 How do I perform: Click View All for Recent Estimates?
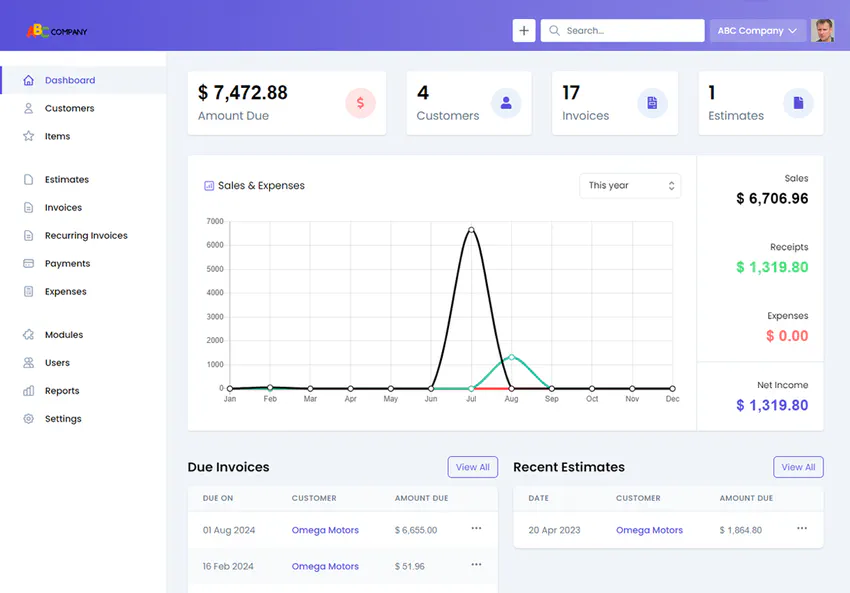pos(798,467)
